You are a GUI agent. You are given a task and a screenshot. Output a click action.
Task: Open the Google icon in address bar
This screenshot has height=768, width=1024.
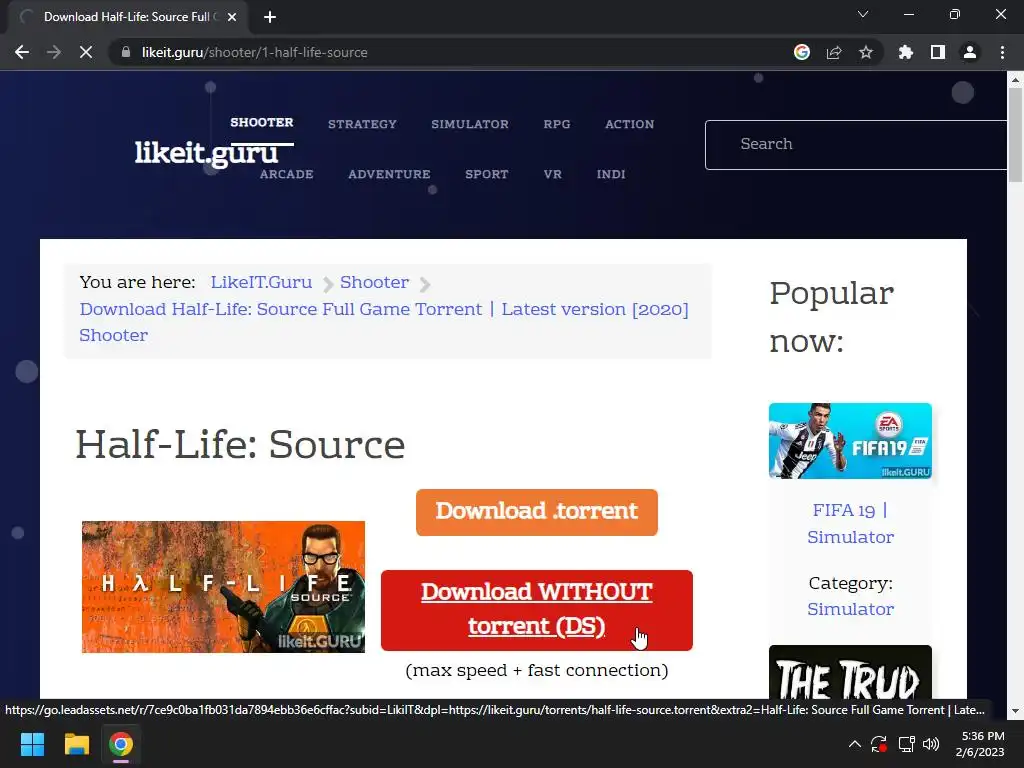tap(802, 52)
